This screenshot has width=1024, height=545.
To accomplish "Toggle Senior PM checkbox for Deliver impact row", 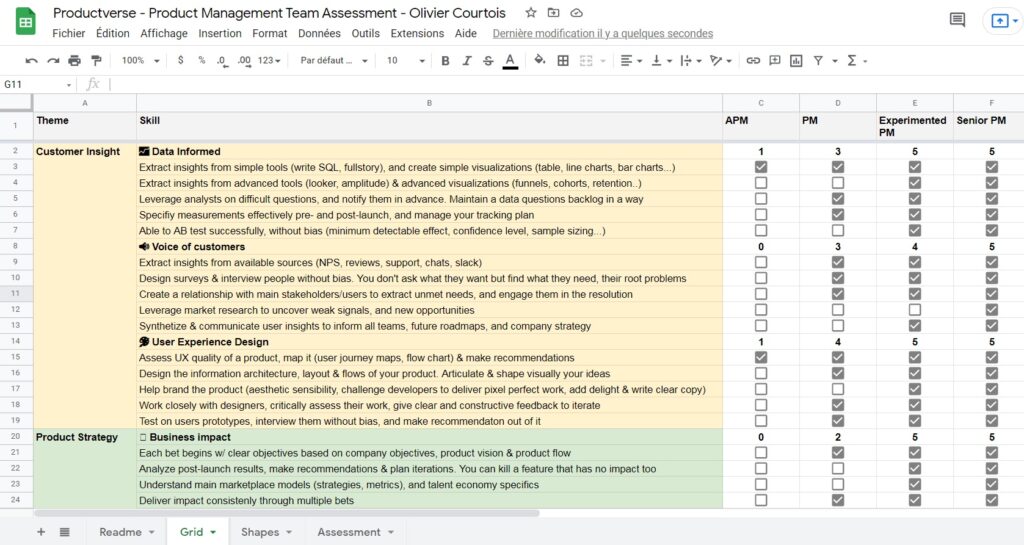I will (992, 500).
